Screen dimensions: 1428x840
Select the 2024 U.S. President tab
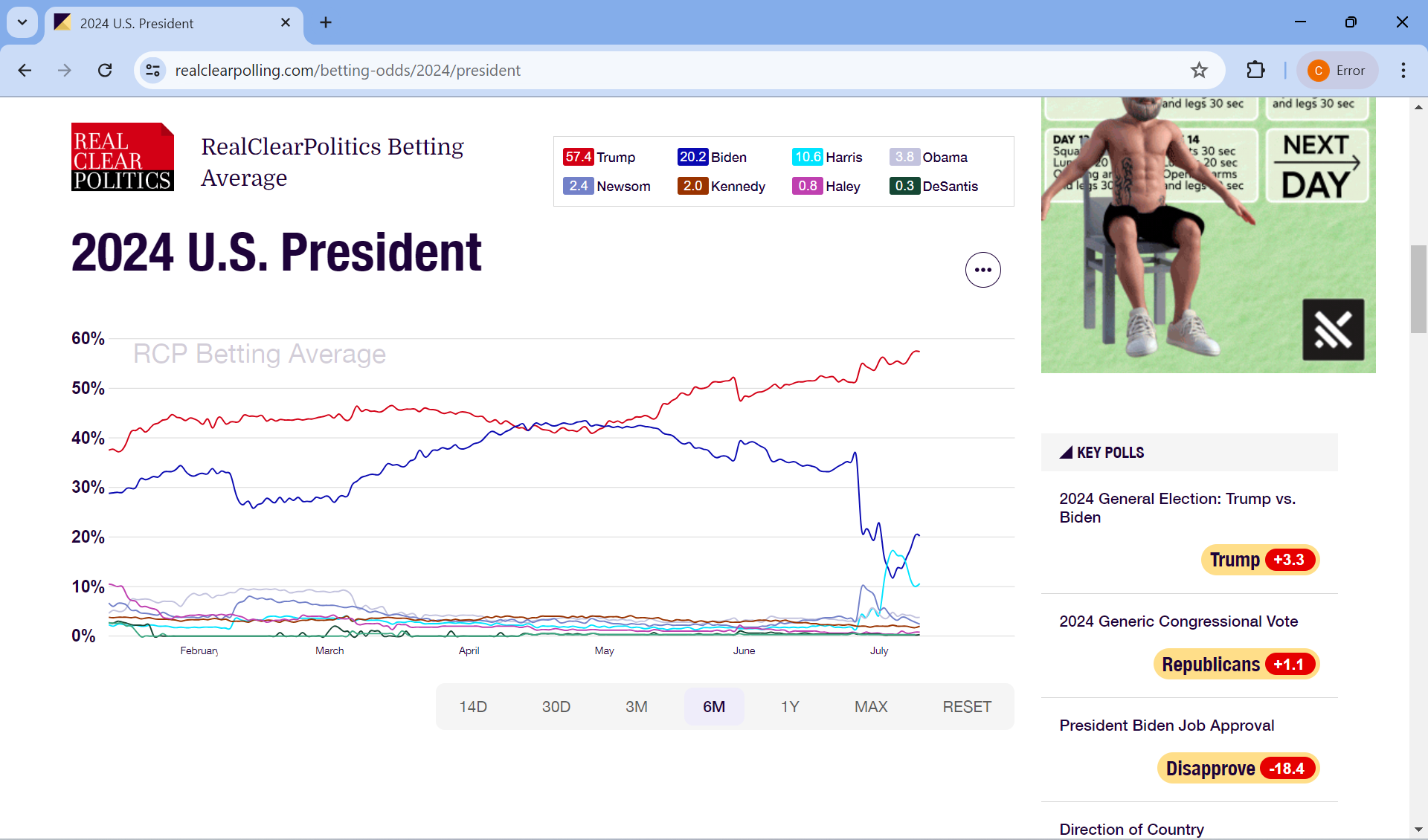[174, 23]
